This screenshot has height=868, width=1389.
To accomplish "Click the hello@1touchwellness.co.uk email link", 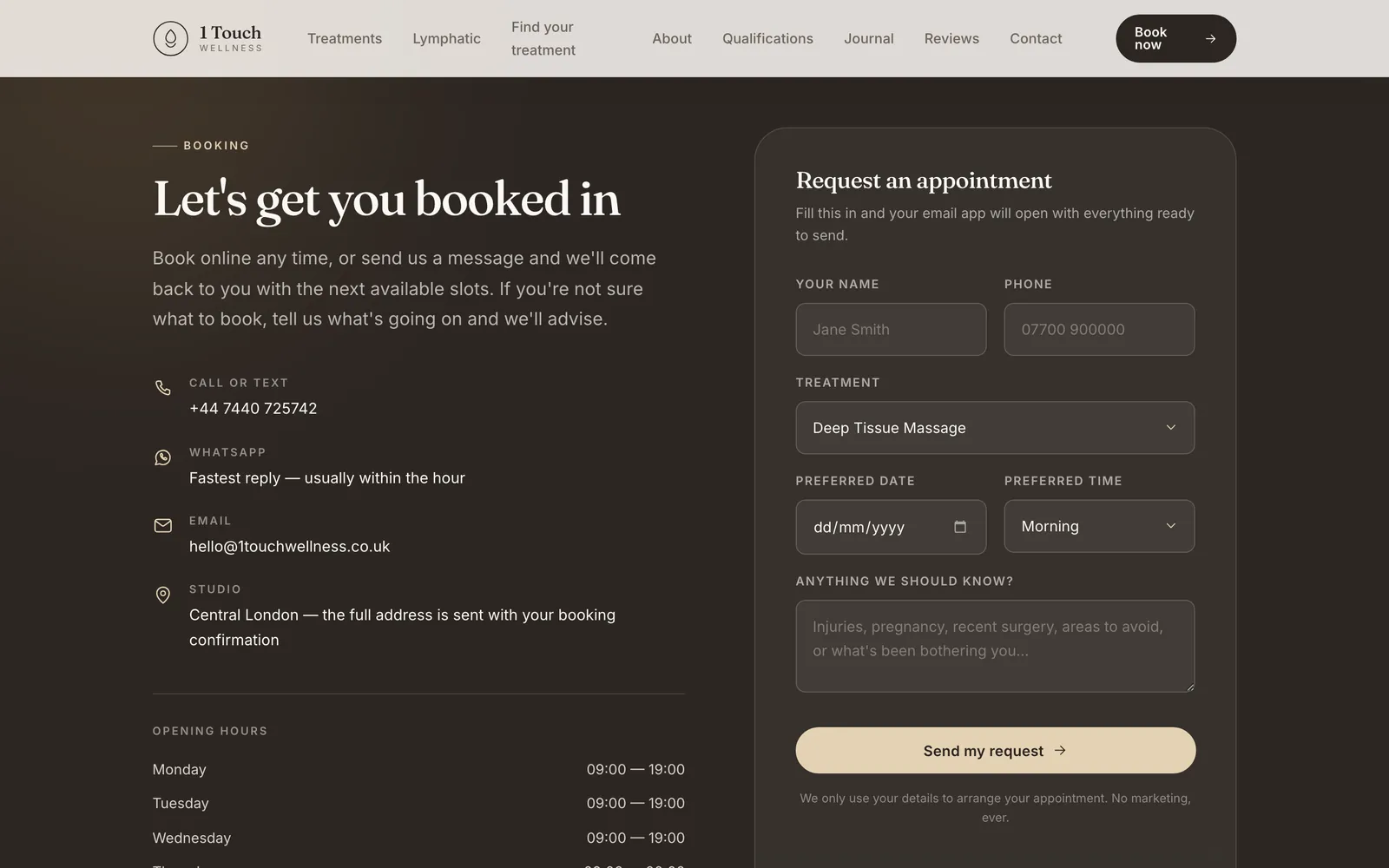I will pos(289,546).
